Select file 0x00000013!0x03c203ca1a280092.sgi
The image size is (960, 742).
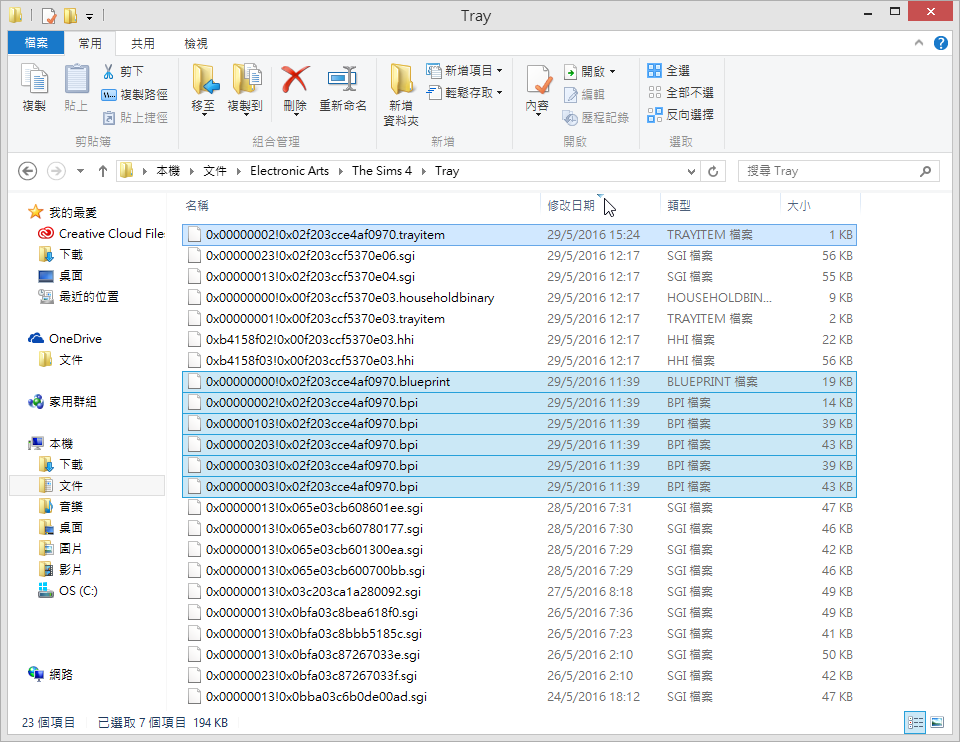coord(519,592)
